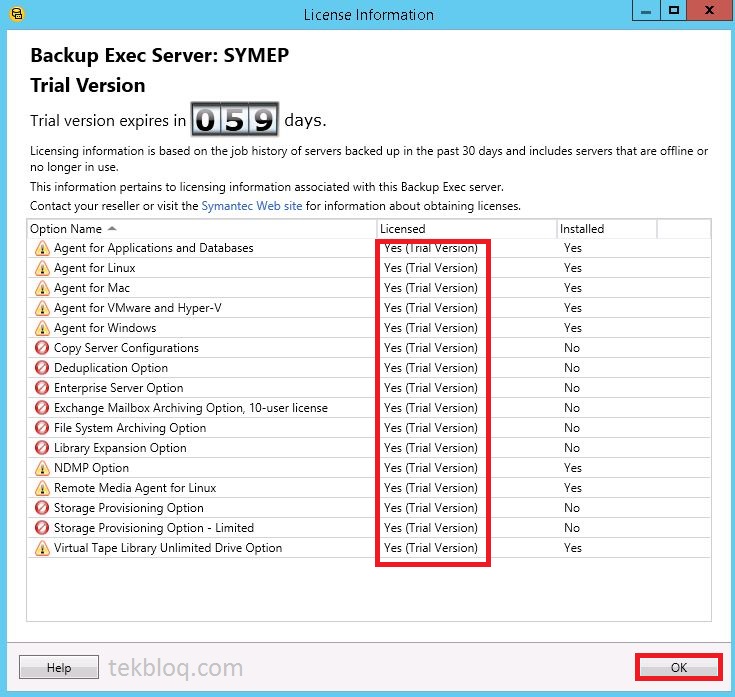Click not-installed icon beside Copy Server Configurations
This screenshot has height=697, width=735.
click(x=42, y=348)
